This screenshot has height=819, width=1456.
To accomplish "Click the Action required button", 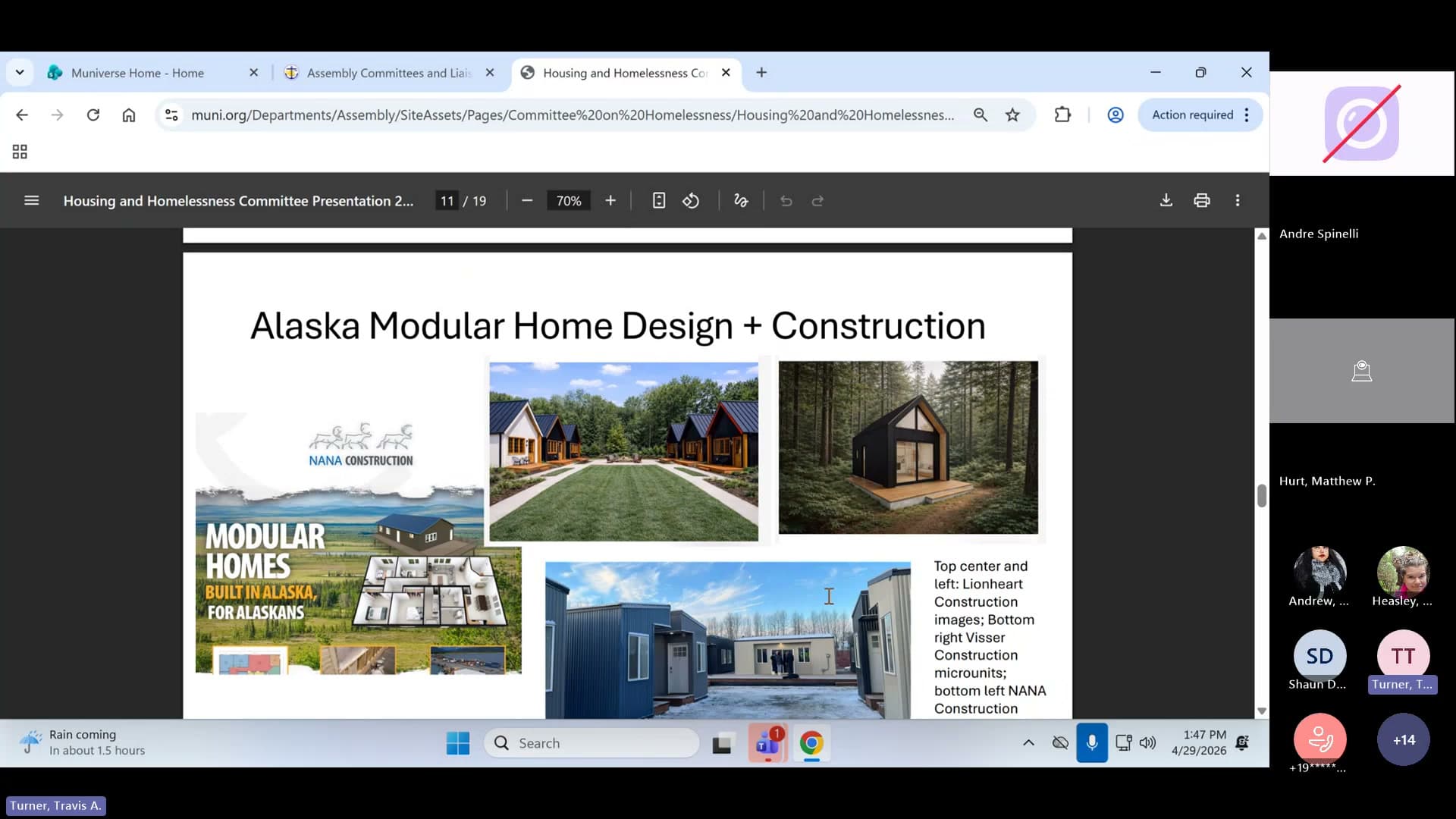I will (x=1200, y=115).
